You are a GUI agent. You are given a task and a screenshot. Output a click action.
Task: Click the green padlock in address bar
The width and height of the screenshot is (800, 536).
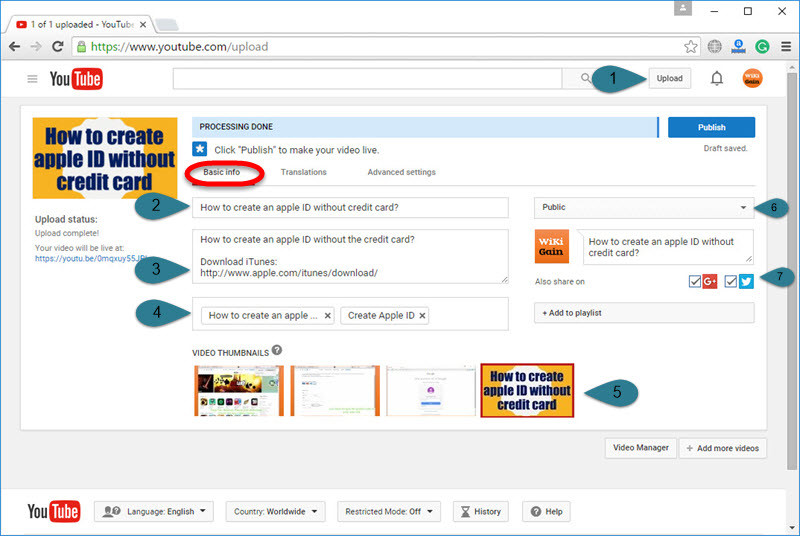(x=81, y=47)
